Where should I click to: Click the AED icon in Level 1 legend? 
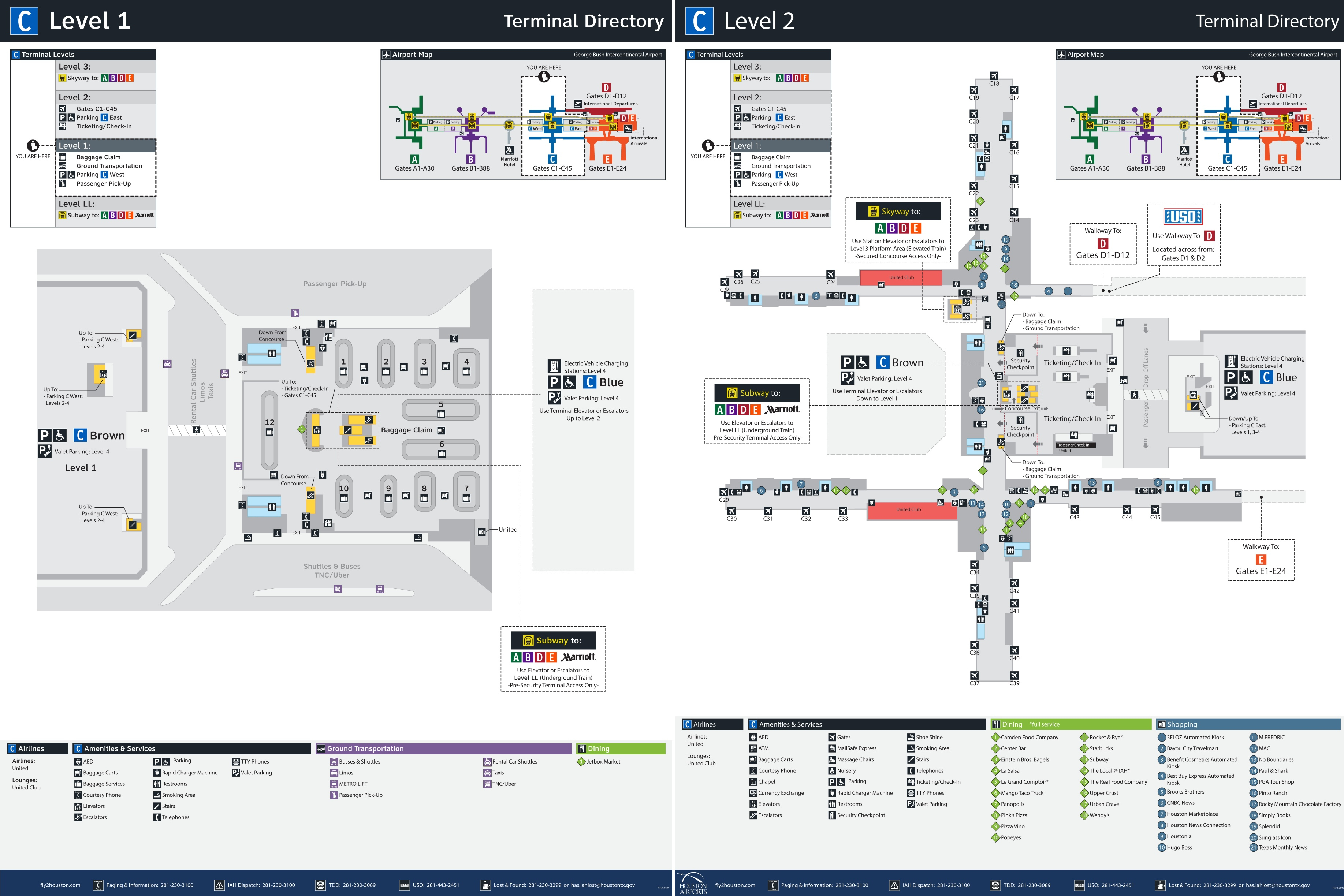coord(78,761)
